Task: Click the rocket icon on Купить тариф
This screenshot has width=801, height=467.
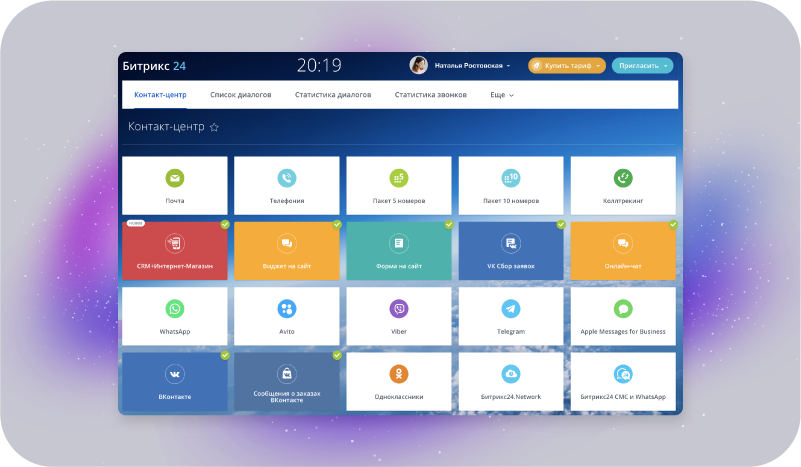Action: [536, 65]
